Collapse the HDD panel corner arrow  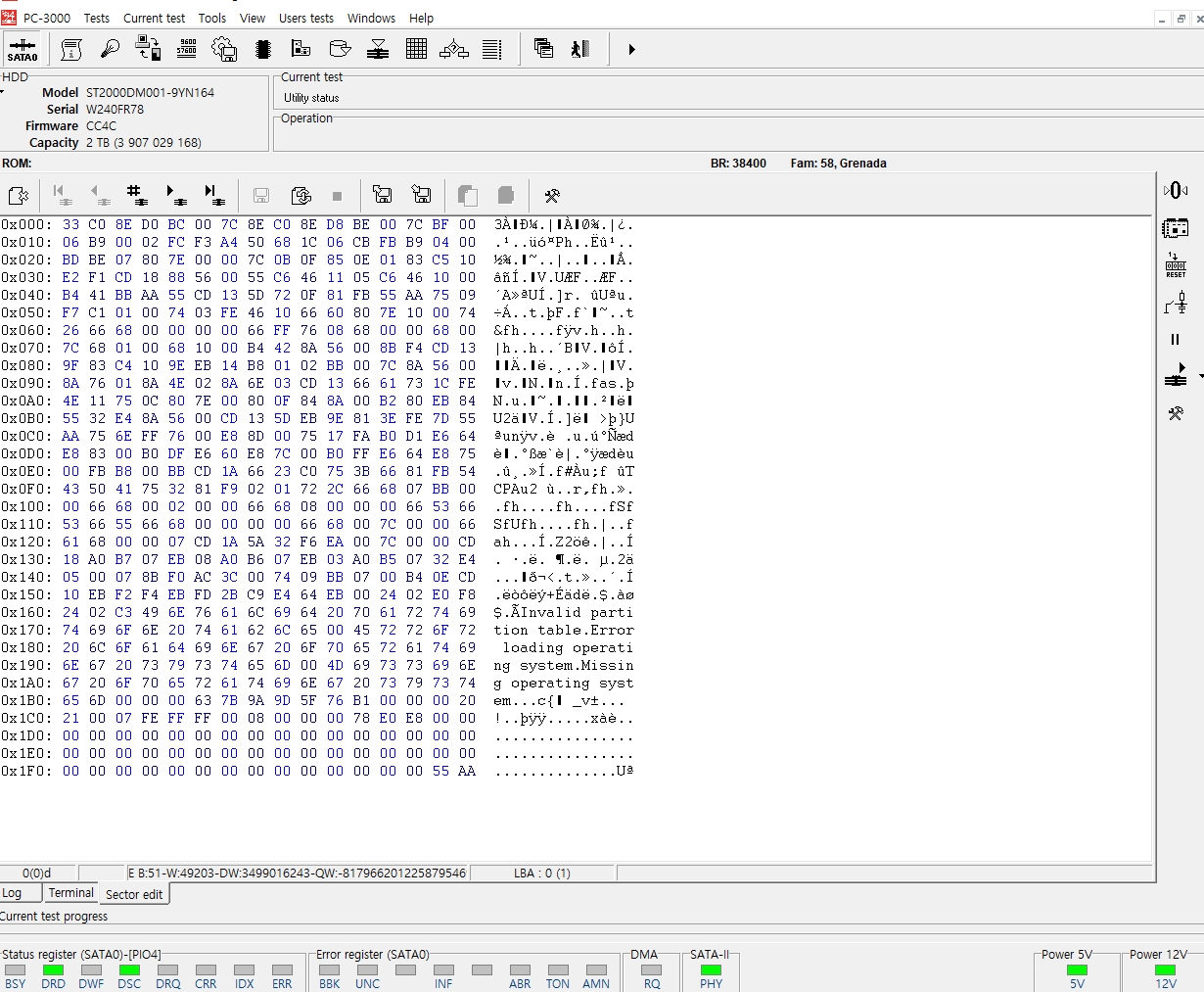click(x=3, y=92)
